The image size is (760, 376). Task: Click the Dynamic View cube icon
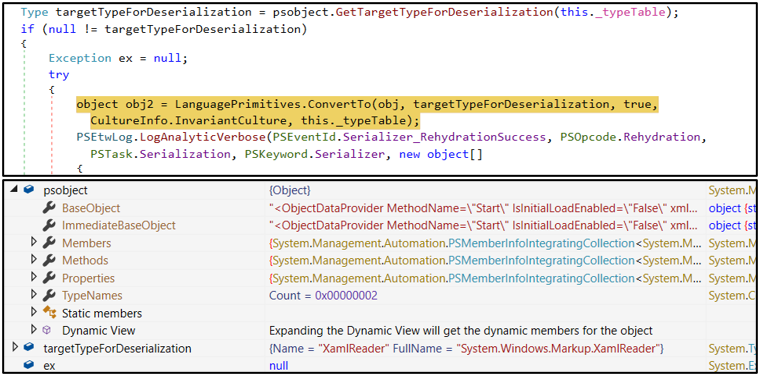47,329
